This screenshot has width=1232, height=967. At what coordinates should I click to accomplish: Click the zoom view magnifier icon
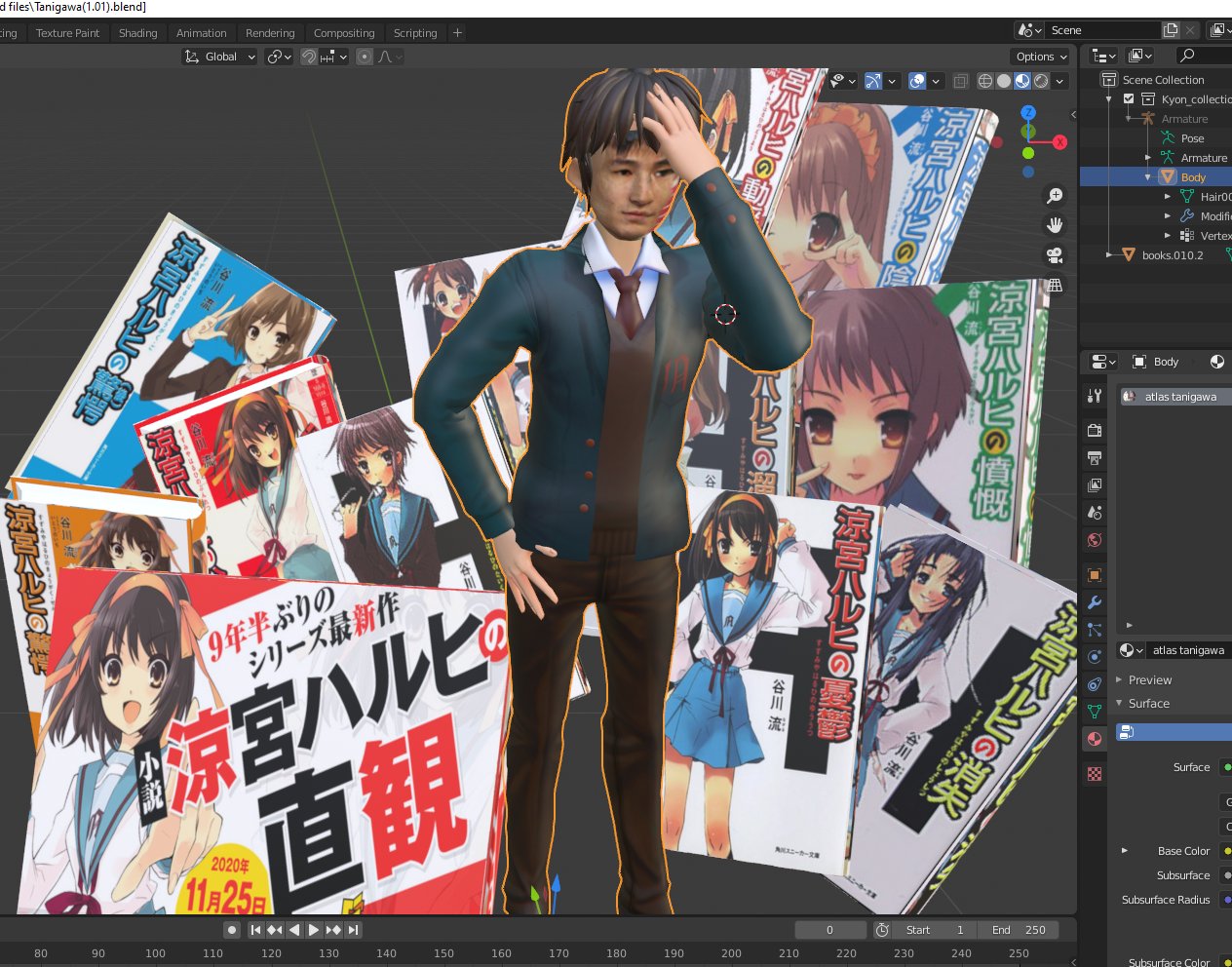click(x=1055, y=196)
